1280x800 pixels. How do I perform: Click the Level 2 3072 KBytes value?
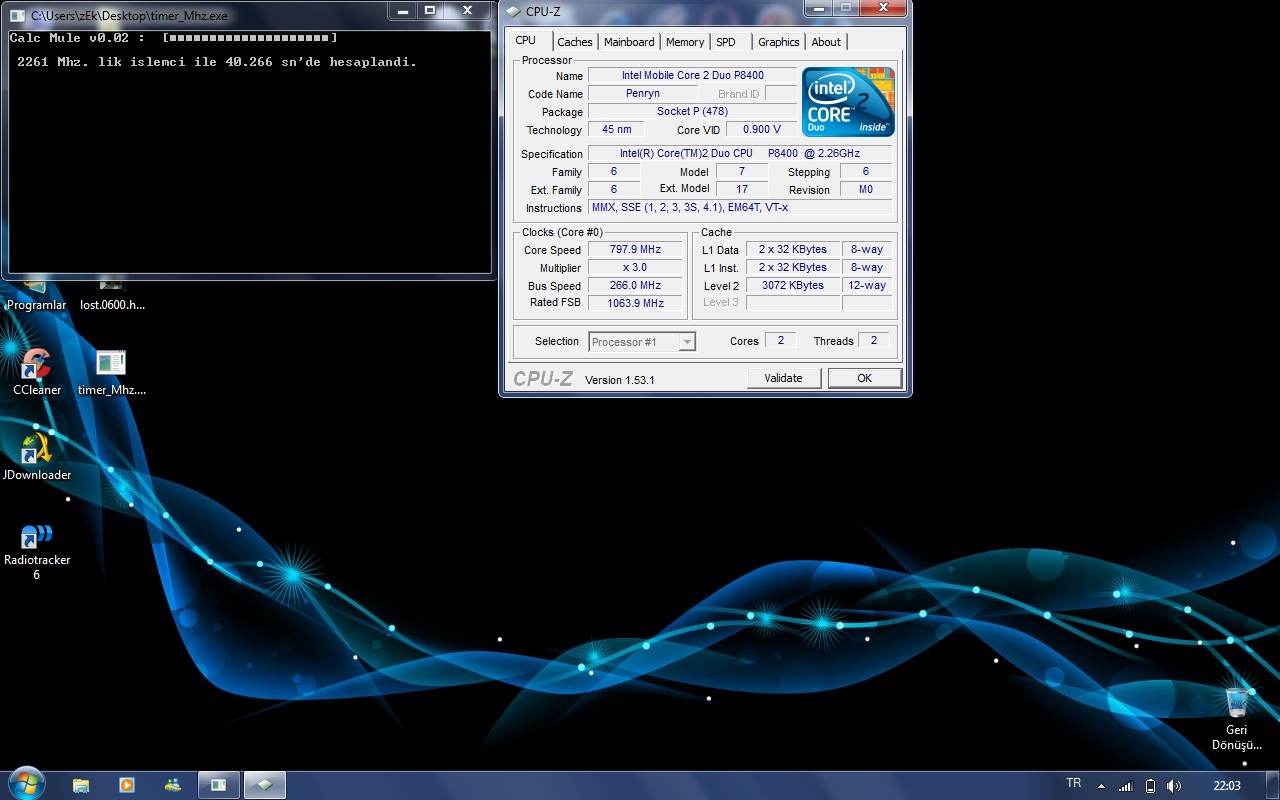(793, 285)
